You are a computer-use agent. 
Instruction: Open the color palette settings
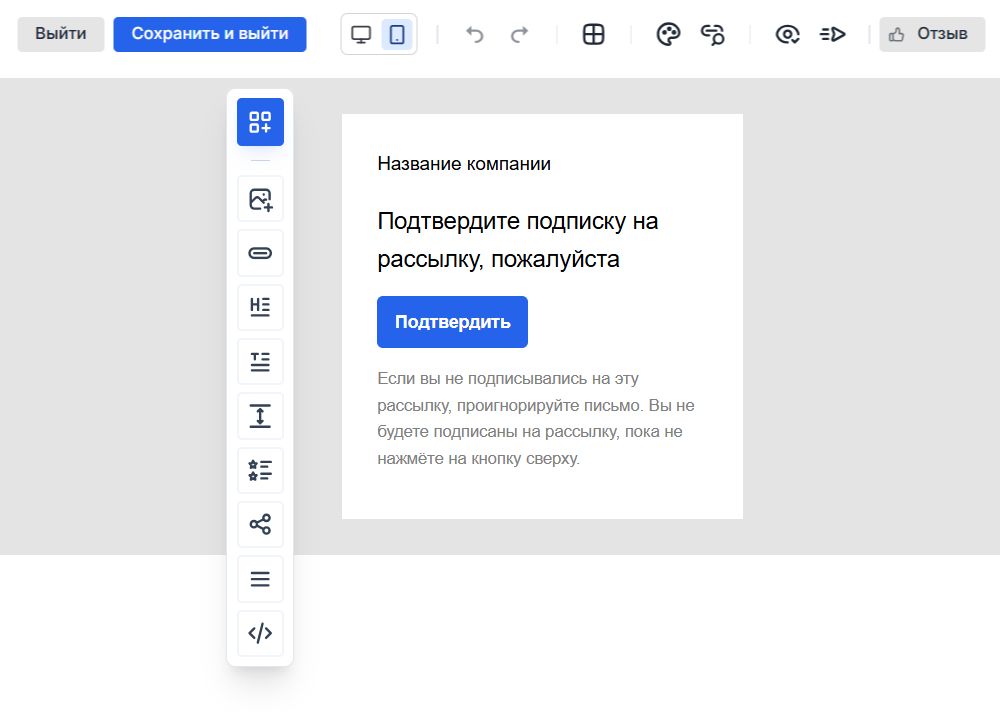point(668,34)
